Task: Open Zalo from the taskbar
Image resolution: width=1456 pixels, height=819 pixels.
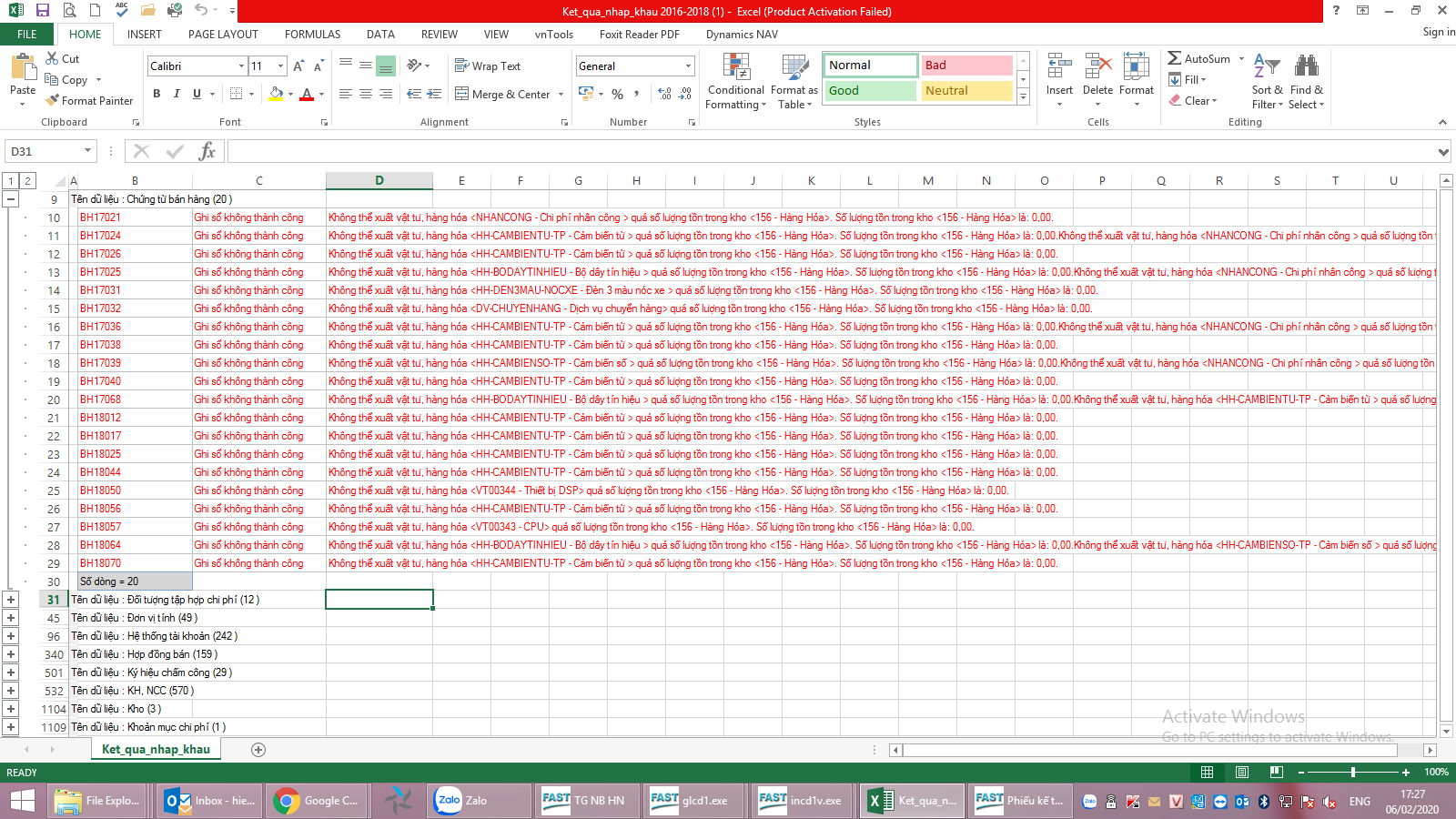Action: [462, 801]
